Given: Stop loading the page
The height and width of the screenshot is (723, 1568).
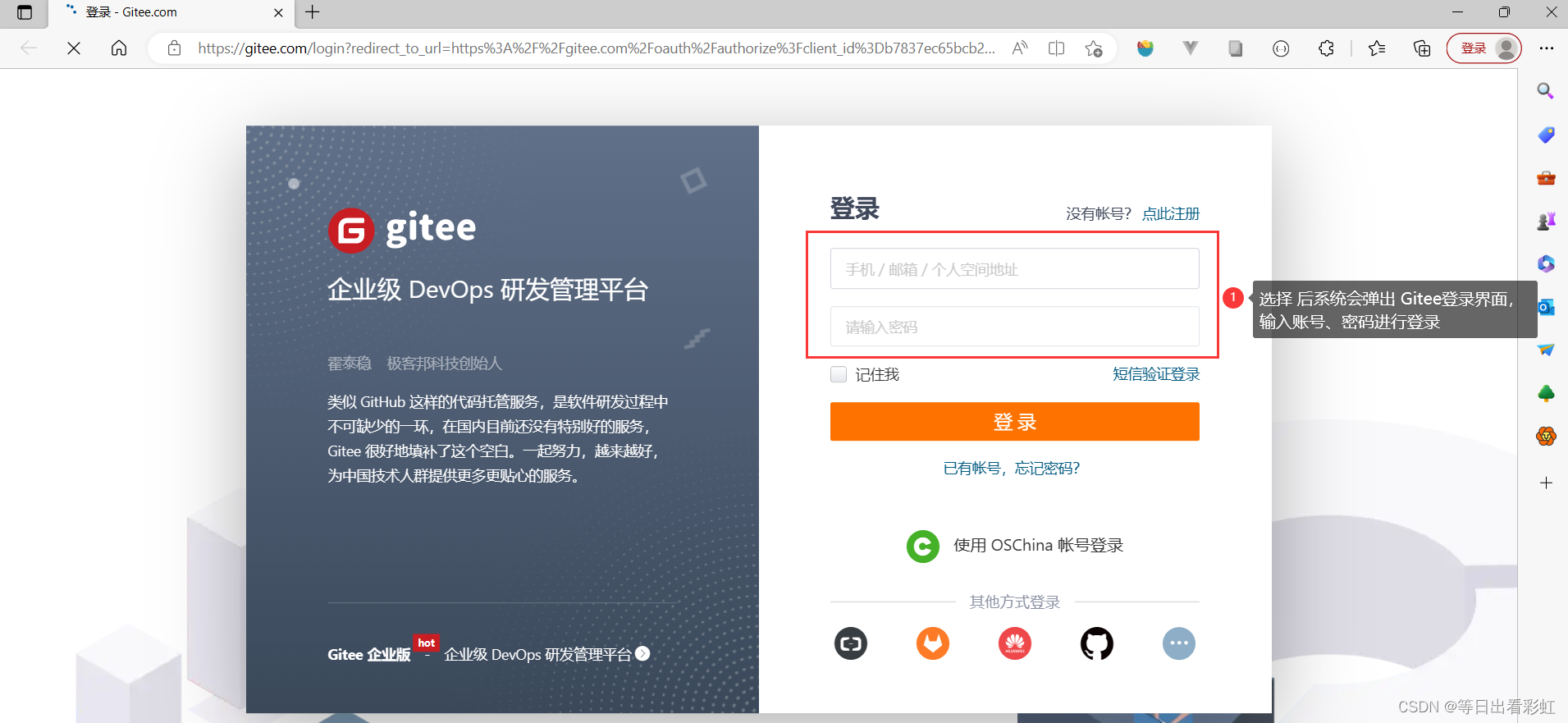Looking at the screenshot, I should click(74, 48).
